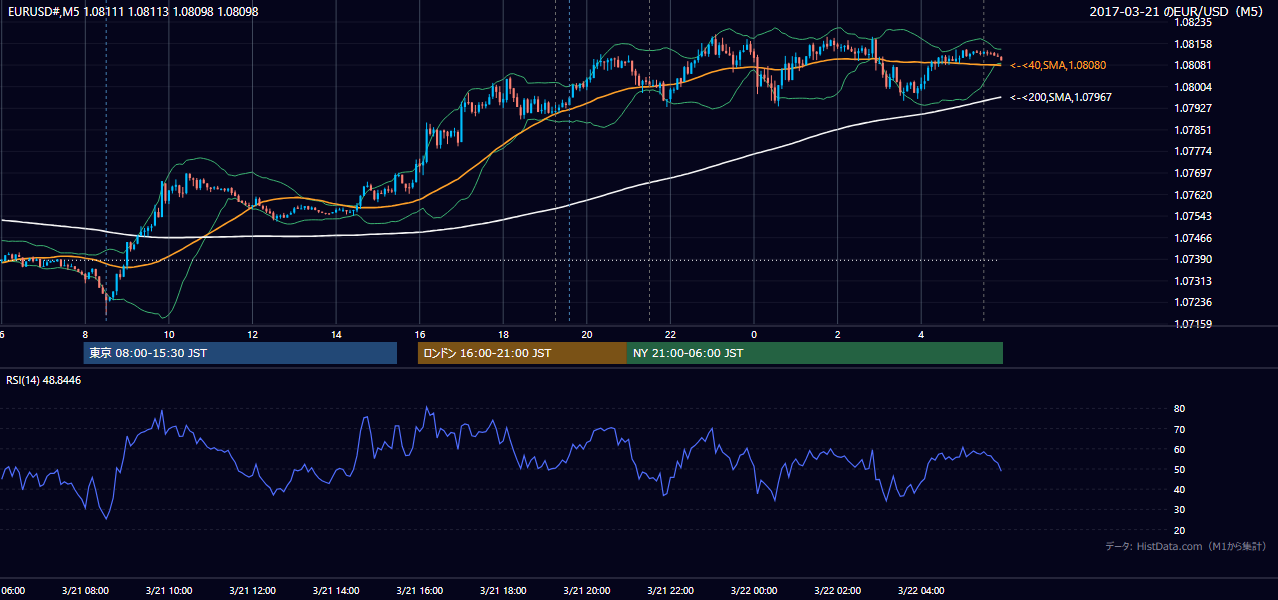Click the 40 SMA 1.08080 orange label
The width and height of the screenshot is (1278, 600).
(1058, 65)
